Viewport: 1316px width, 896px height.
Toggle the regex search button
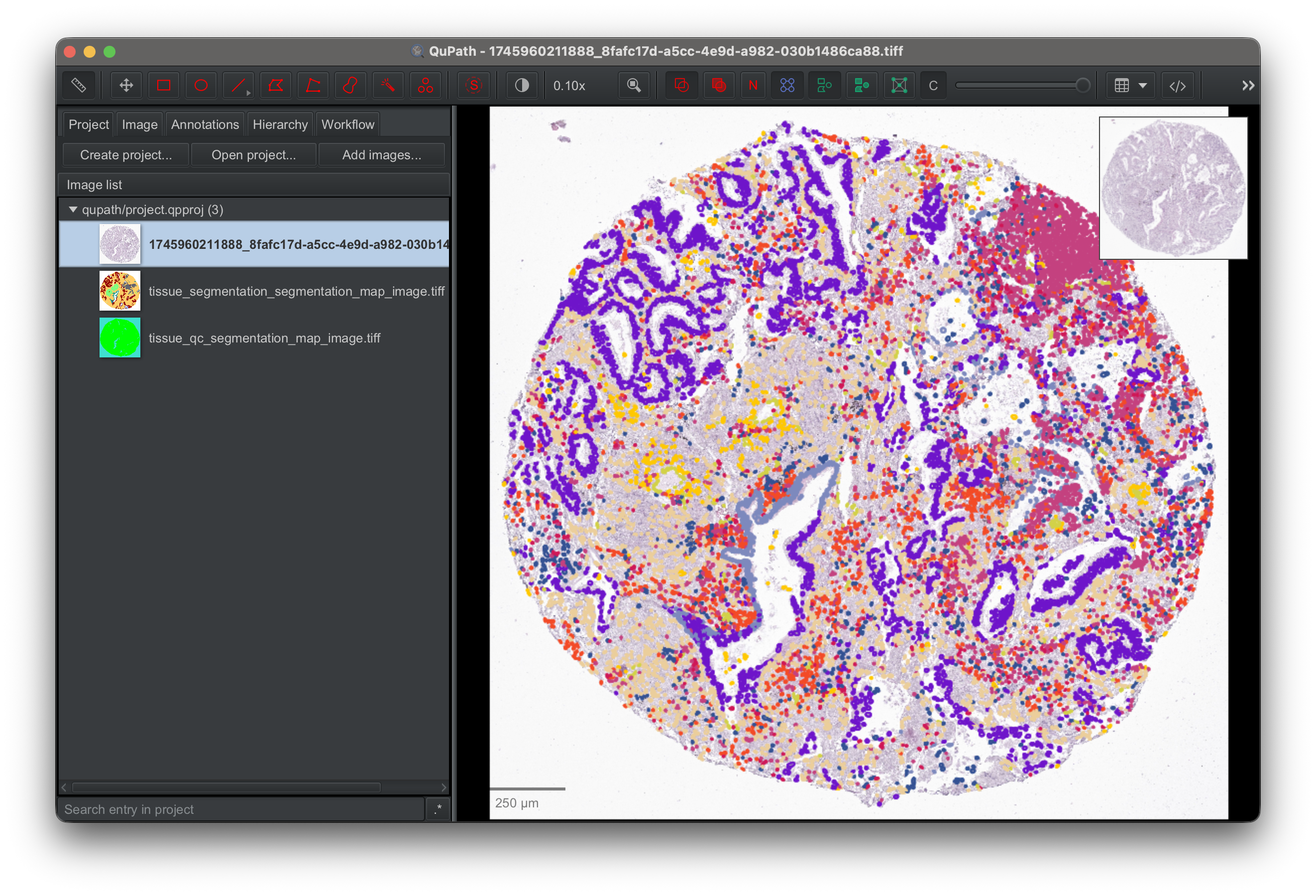(x=438, y=809)
